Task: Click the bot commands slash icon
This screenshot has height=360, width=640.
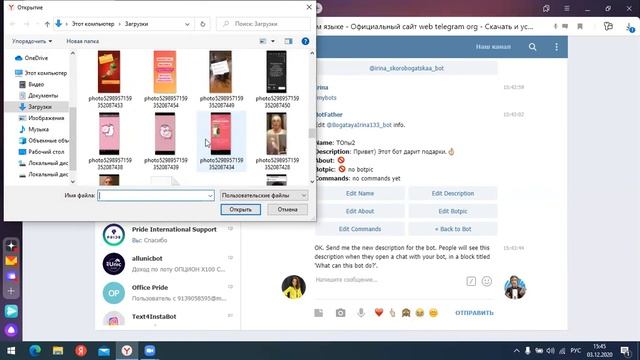Action: pos(471,281)
